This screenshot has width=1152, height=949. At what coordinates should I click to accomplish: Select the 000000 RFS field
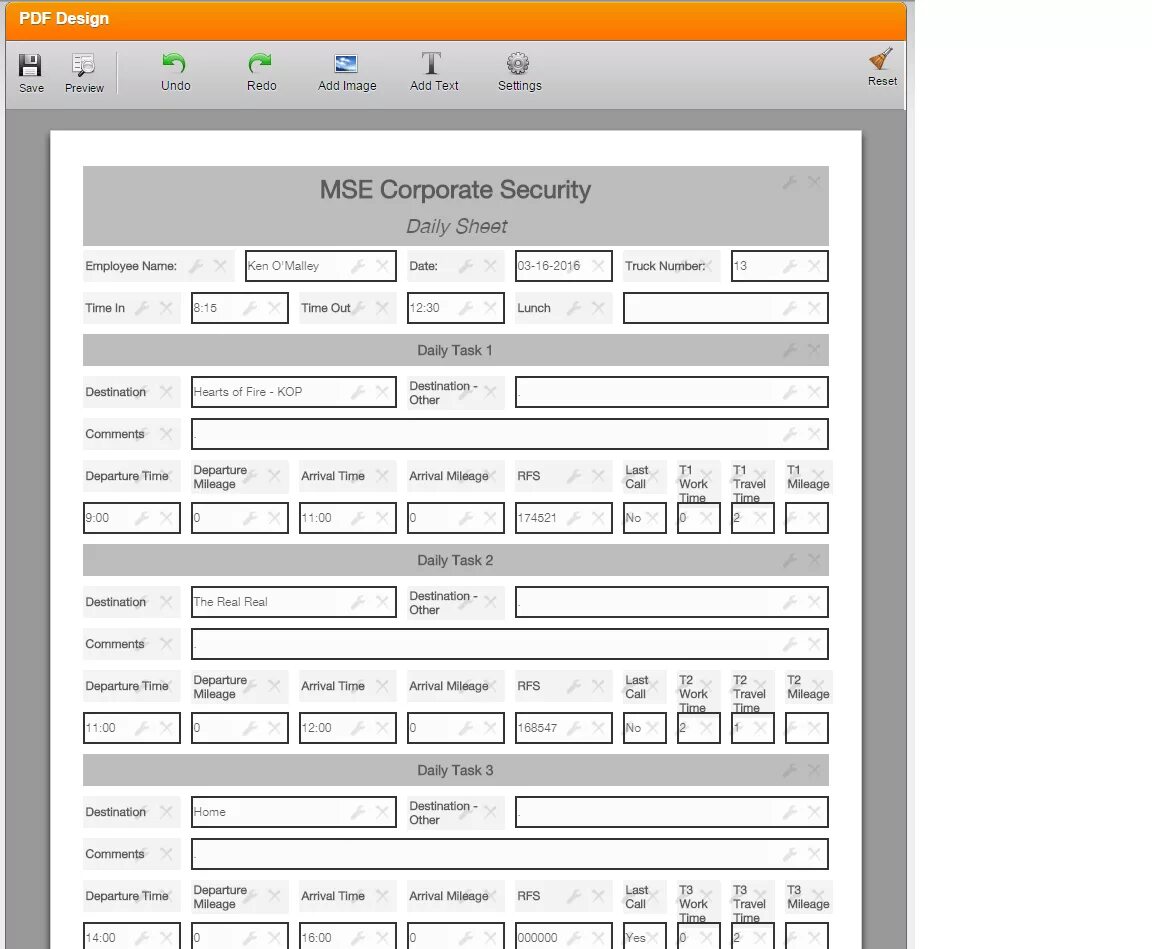564,937
